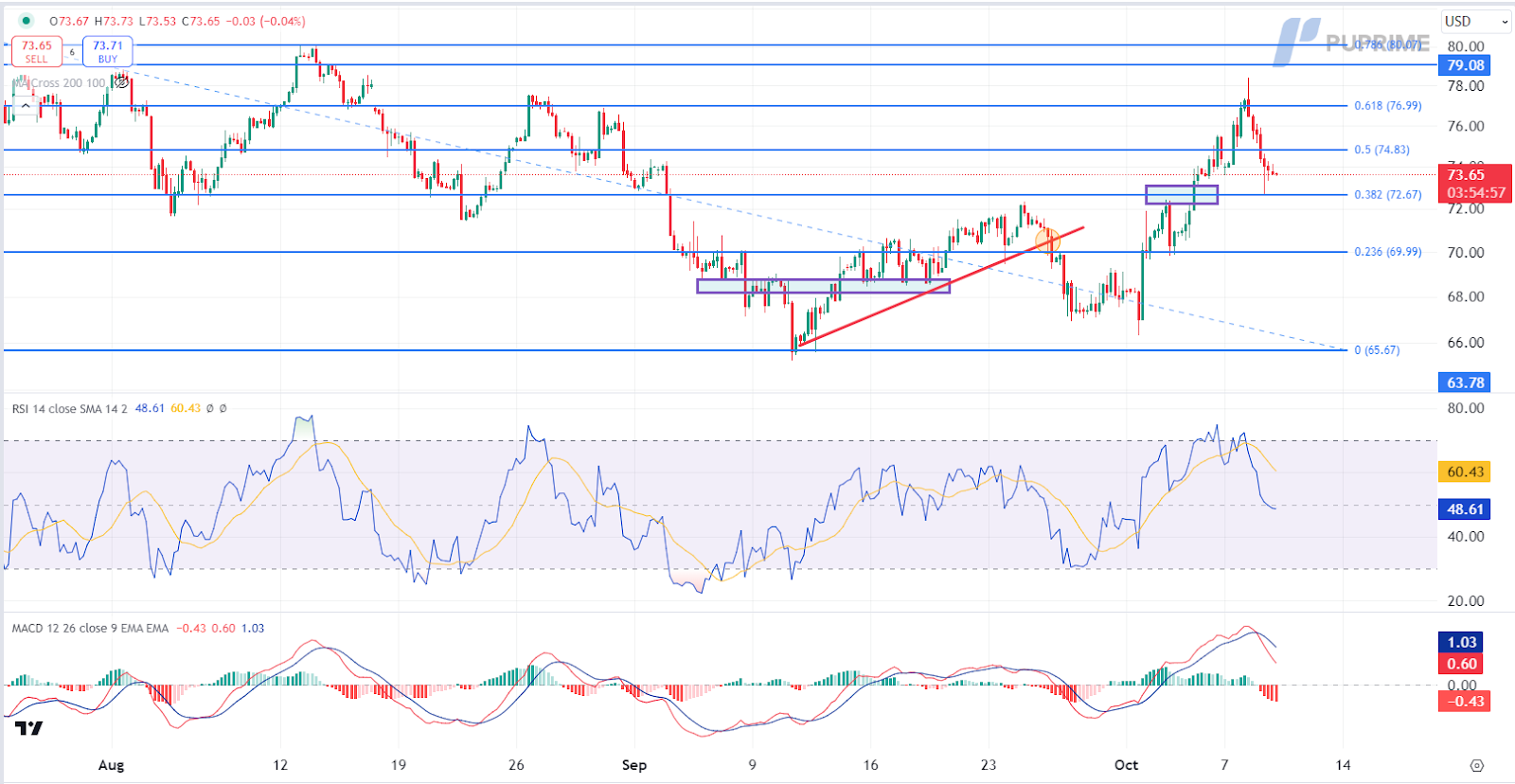Click the open value O73.67 in the OHLC row

pyautogui.click(x=69, y=21)
